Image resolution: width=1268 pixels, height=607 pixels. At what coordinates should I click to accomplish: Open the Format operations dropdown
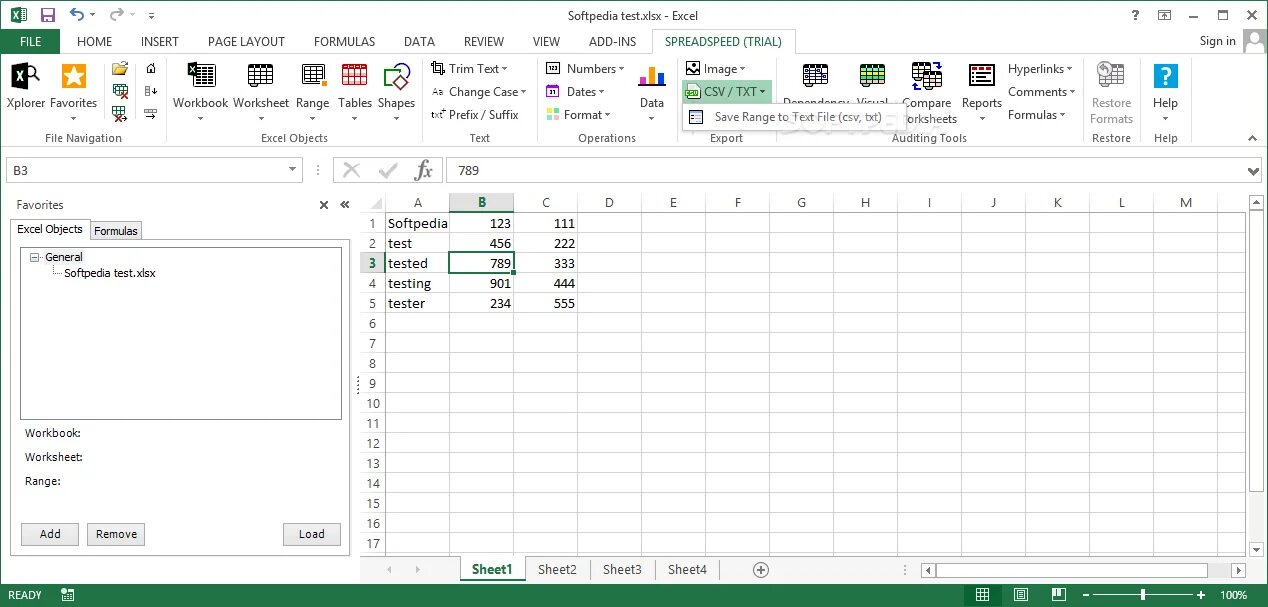[x=578, y=115]
